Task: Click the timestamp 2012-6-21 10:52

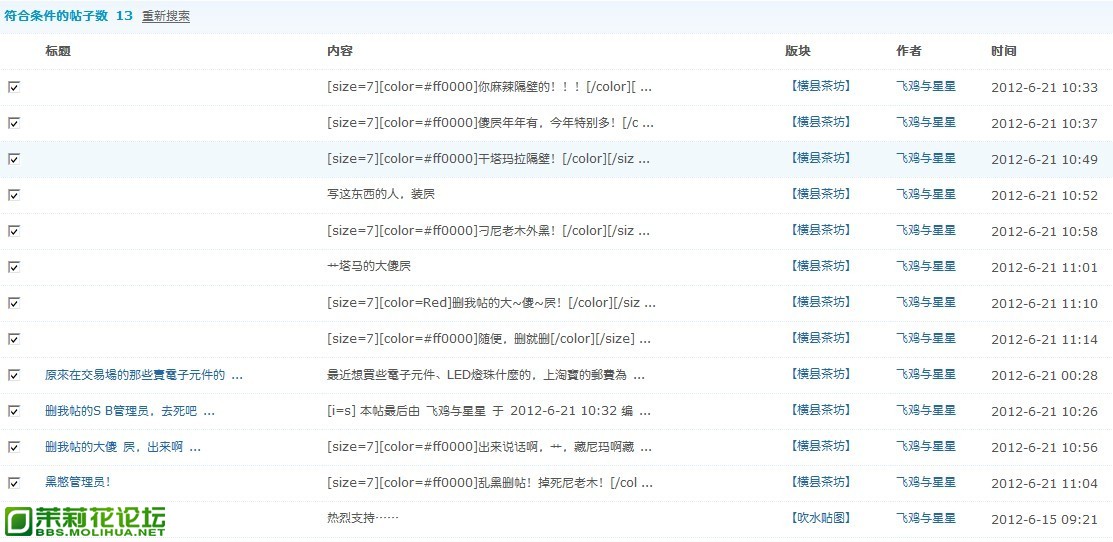Action: (1044, 196)
